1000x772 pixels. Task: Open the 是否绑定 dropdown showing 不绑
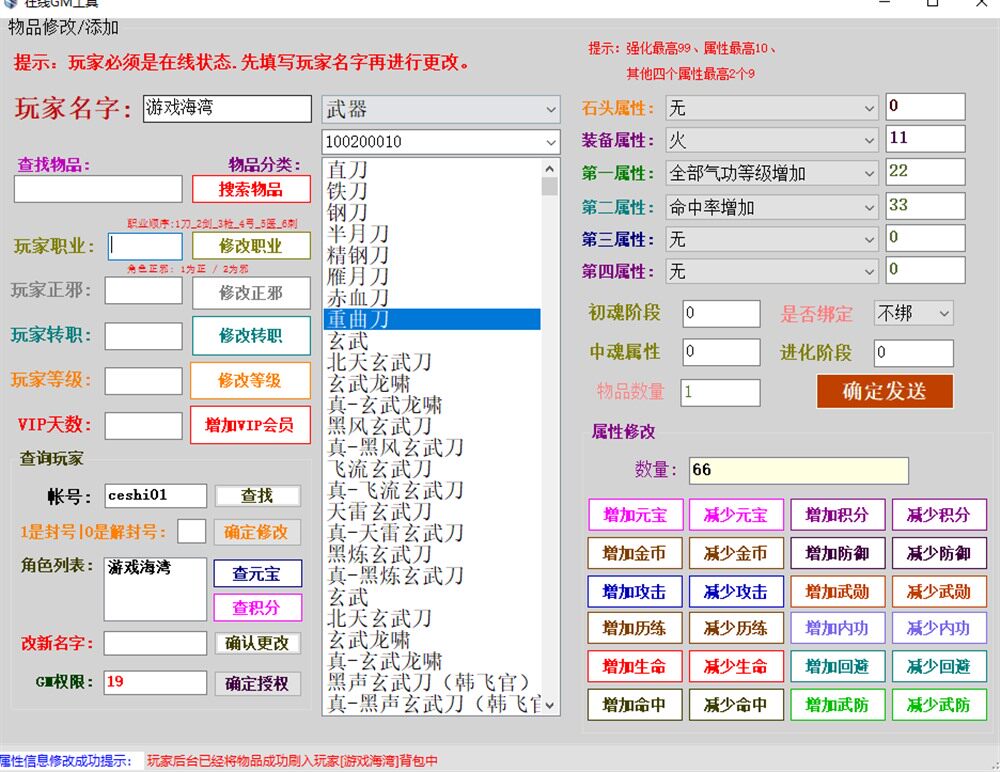[913, 313]
